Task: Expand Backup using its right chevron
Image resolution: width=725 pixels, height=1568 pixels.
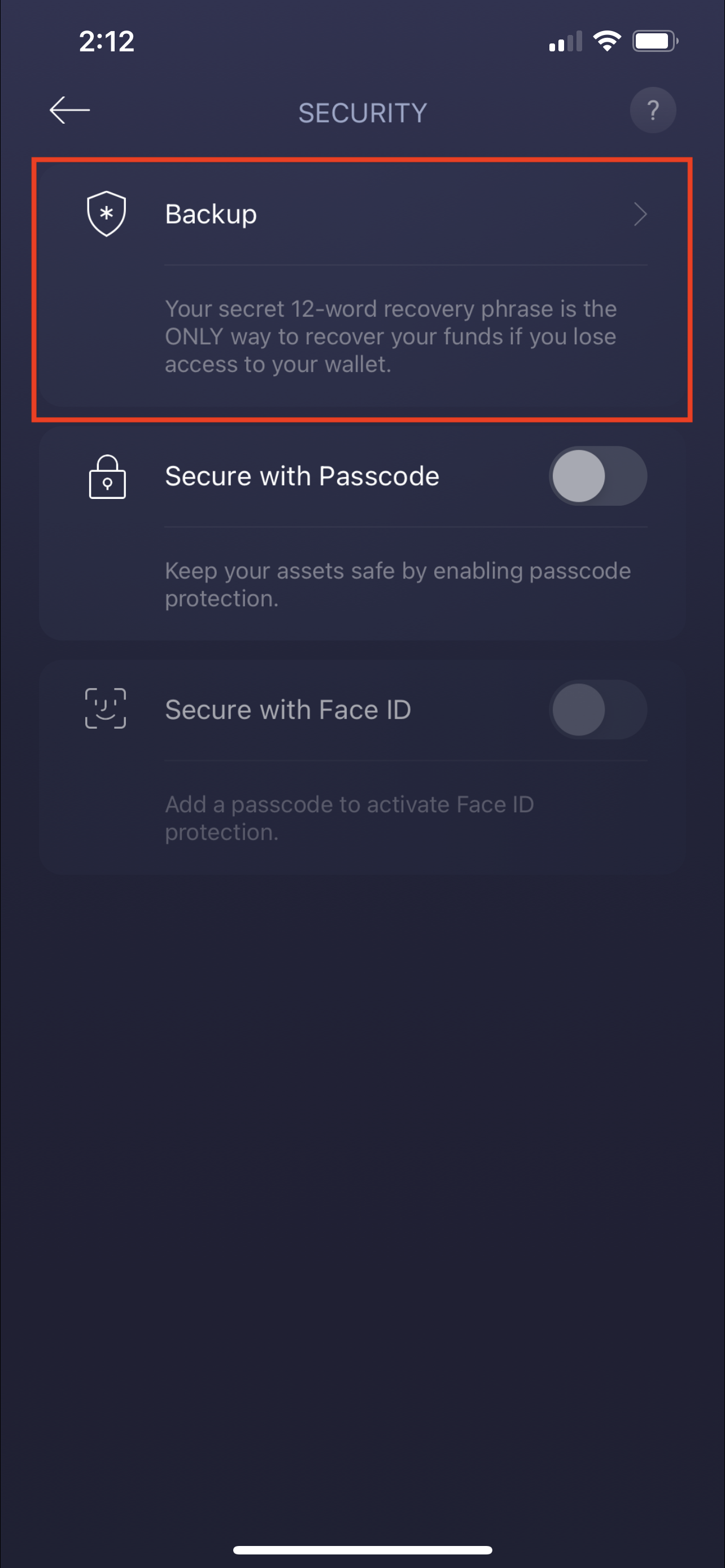Action: tap(640, 214)
